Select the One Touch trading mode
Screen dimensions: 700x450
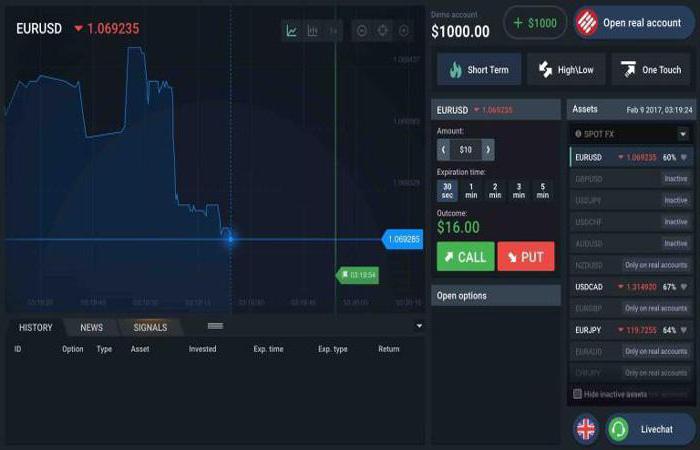[x=651, y=69]
